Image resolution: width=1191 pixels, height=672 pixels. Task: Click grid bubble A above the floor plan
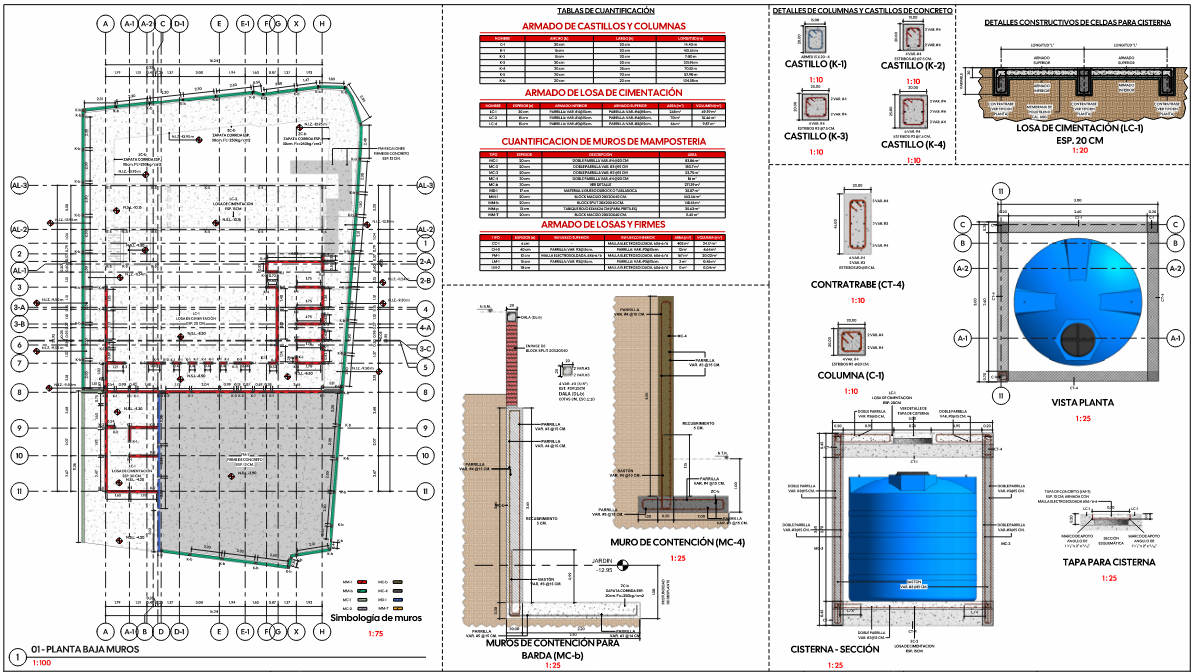106,24
